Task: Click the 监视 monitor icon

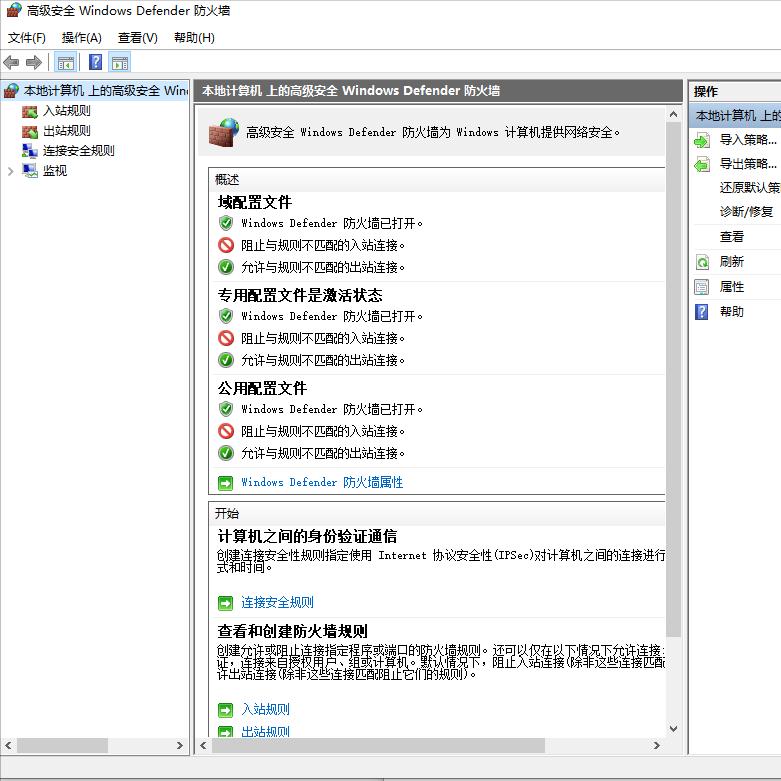Action: (x=30, y=171)
